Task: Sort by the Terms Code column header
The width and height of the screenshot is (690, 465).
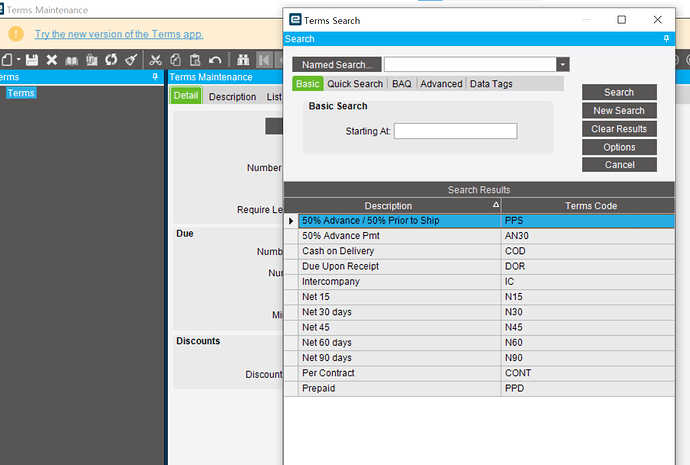Action: pyautogui.click(x=588, y=206)
